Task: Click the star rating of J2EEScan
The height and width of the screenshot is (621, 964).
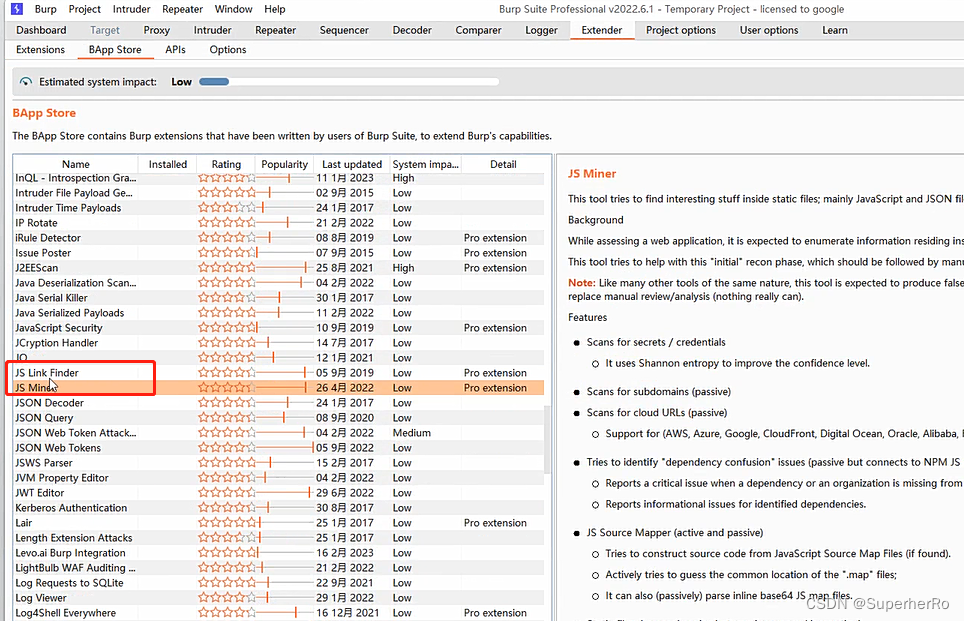Action: [226, 268]
